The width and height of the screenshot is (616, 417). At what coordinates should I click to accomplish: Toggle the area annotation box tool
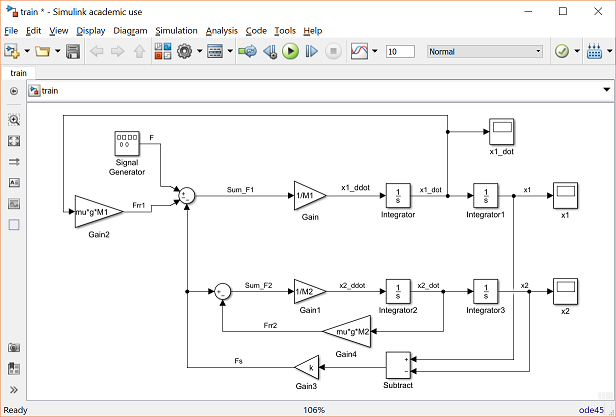[x=14, y=224]
